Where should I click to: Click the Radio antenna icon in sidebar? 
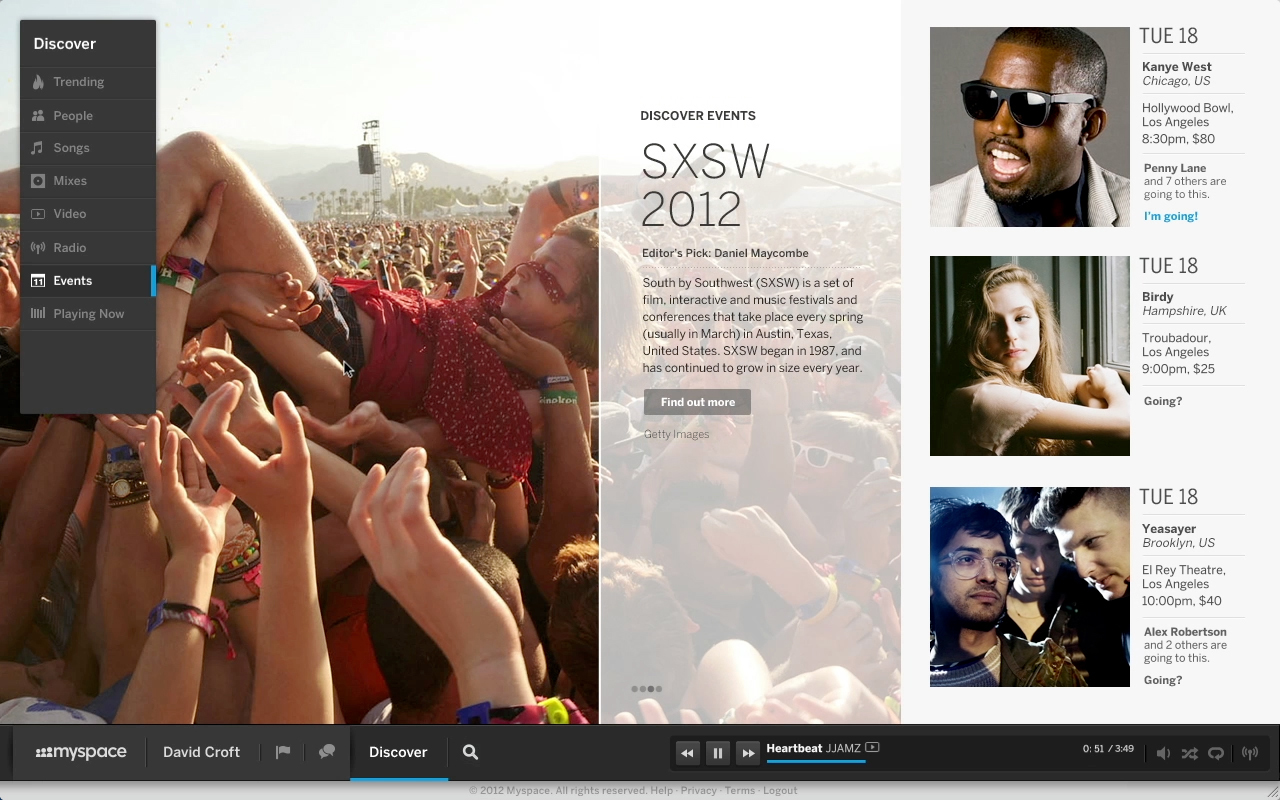tap(38, 248)
